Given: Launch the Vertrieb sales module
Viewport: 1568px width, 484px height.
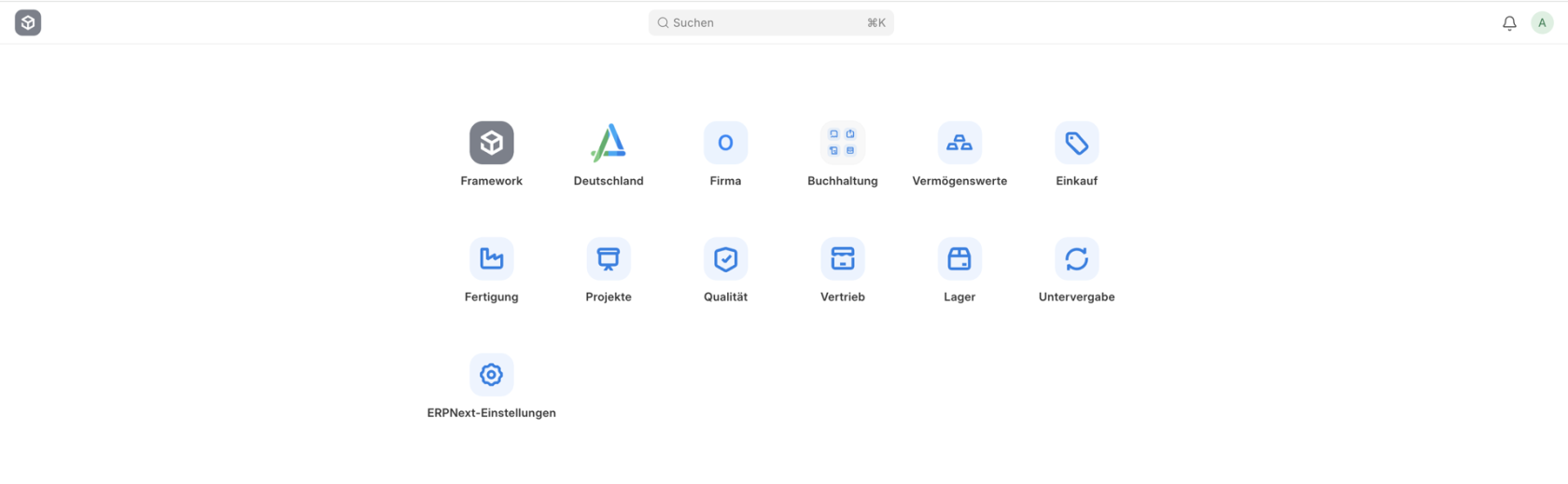Looking at the screenshot, I should point(842,258).
